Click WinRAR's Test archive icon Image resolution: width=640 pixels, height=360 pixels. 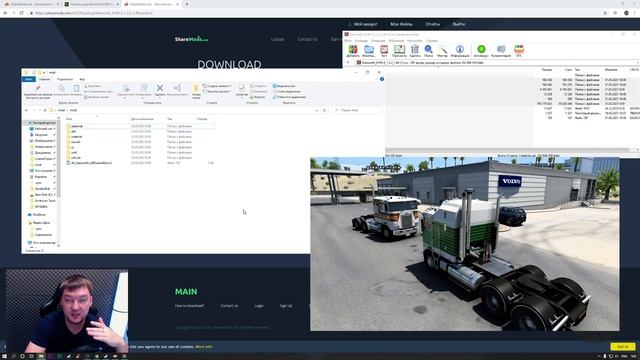[x=384, y=50]
